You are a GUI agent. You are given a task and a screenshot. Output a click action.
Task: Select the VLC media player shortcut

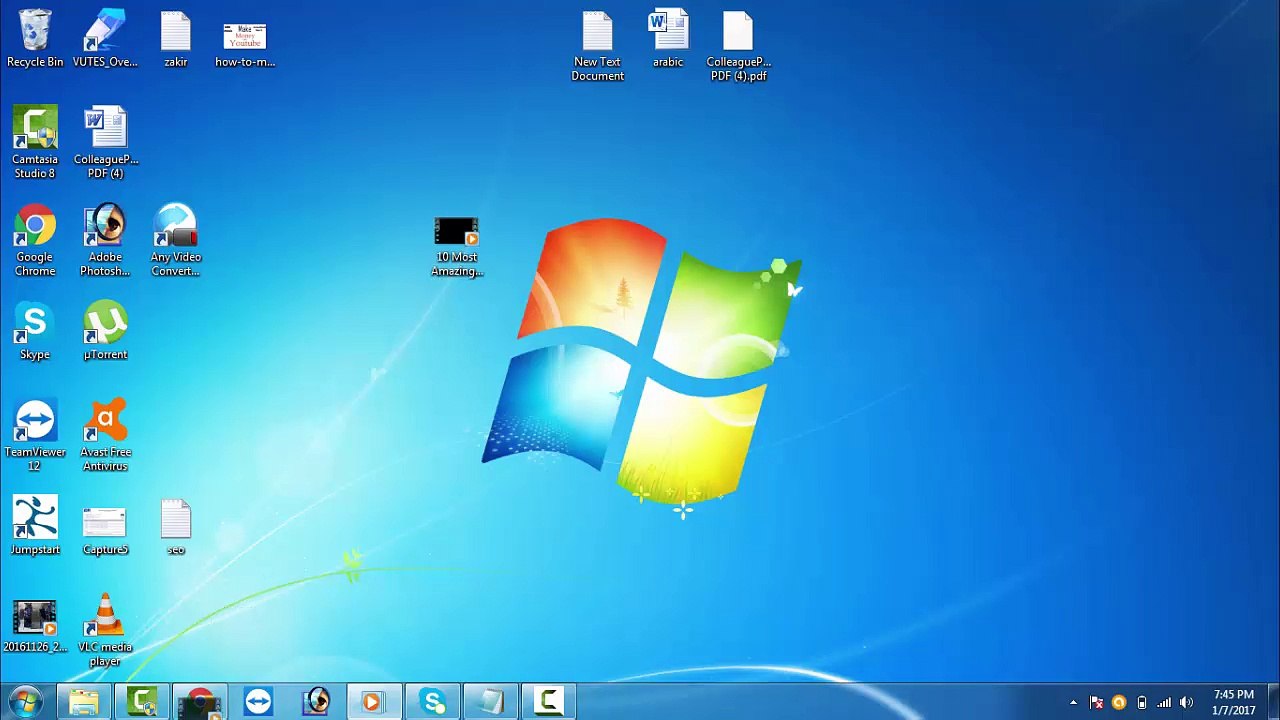(105, 631)
